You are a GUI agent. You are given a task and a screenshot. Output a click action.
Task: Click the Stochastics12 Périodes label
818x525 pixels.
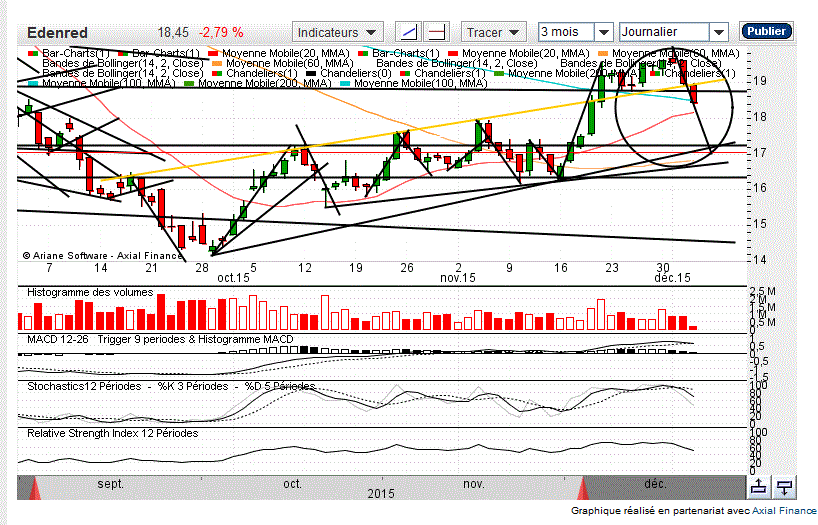coord(171,386)
